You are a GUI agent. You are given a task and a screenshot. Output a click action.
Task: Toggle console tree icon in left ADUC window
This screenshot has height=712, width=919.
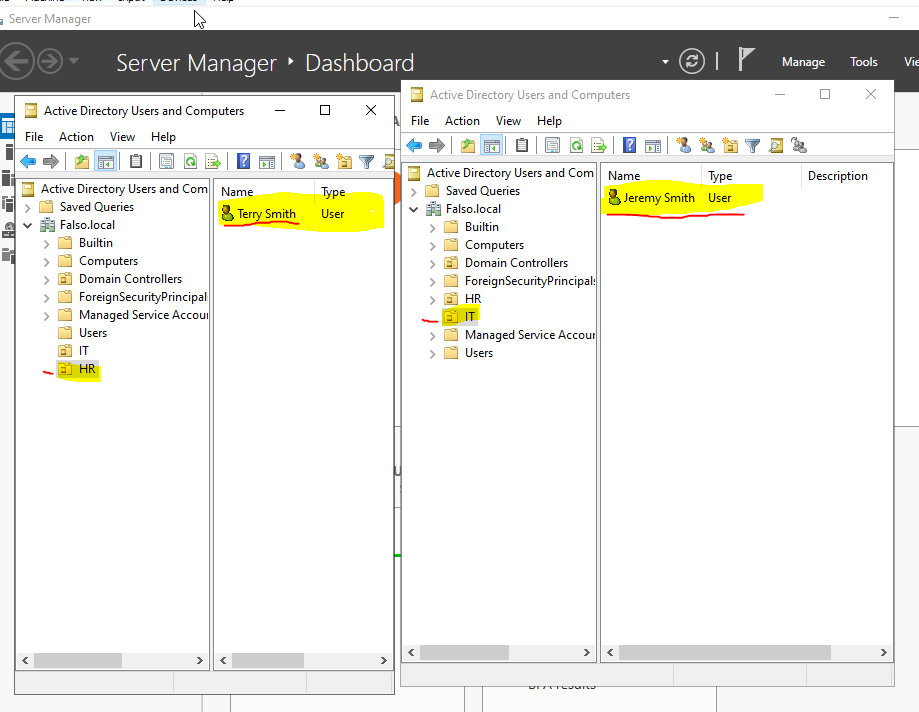click(x=106, y=161)
